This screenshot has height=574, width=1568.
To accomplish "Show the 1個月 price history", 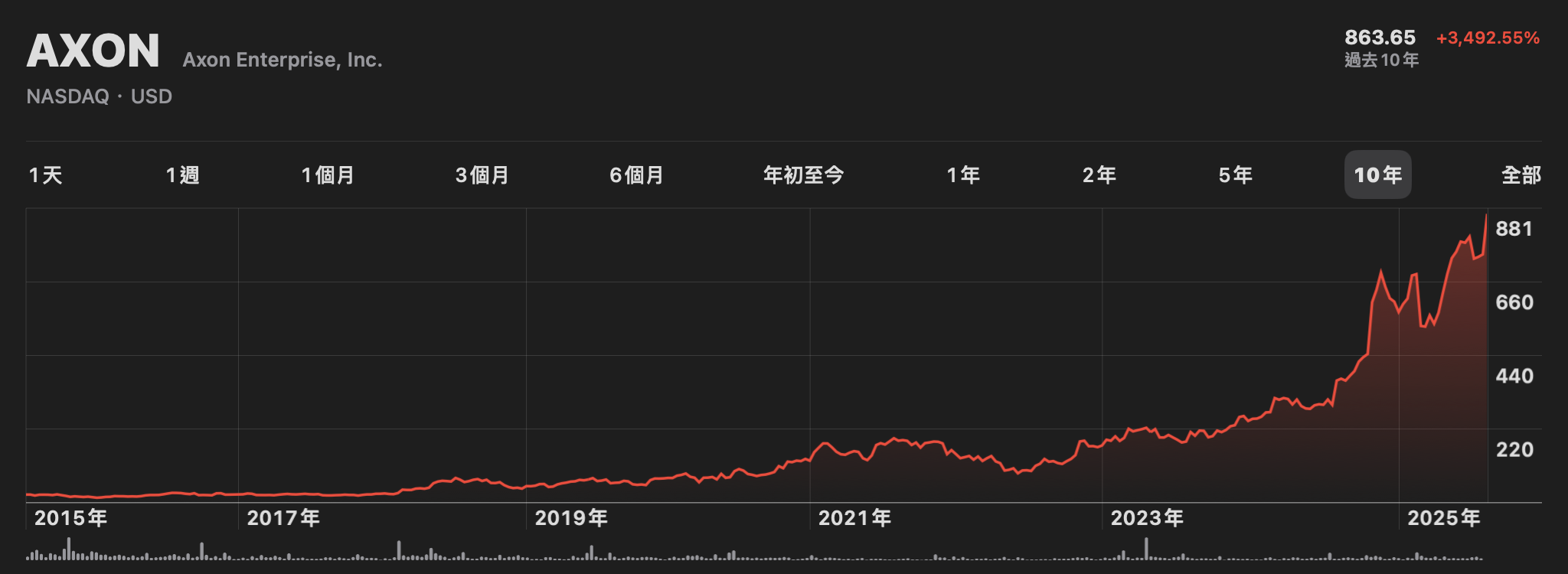I will 328,175.
